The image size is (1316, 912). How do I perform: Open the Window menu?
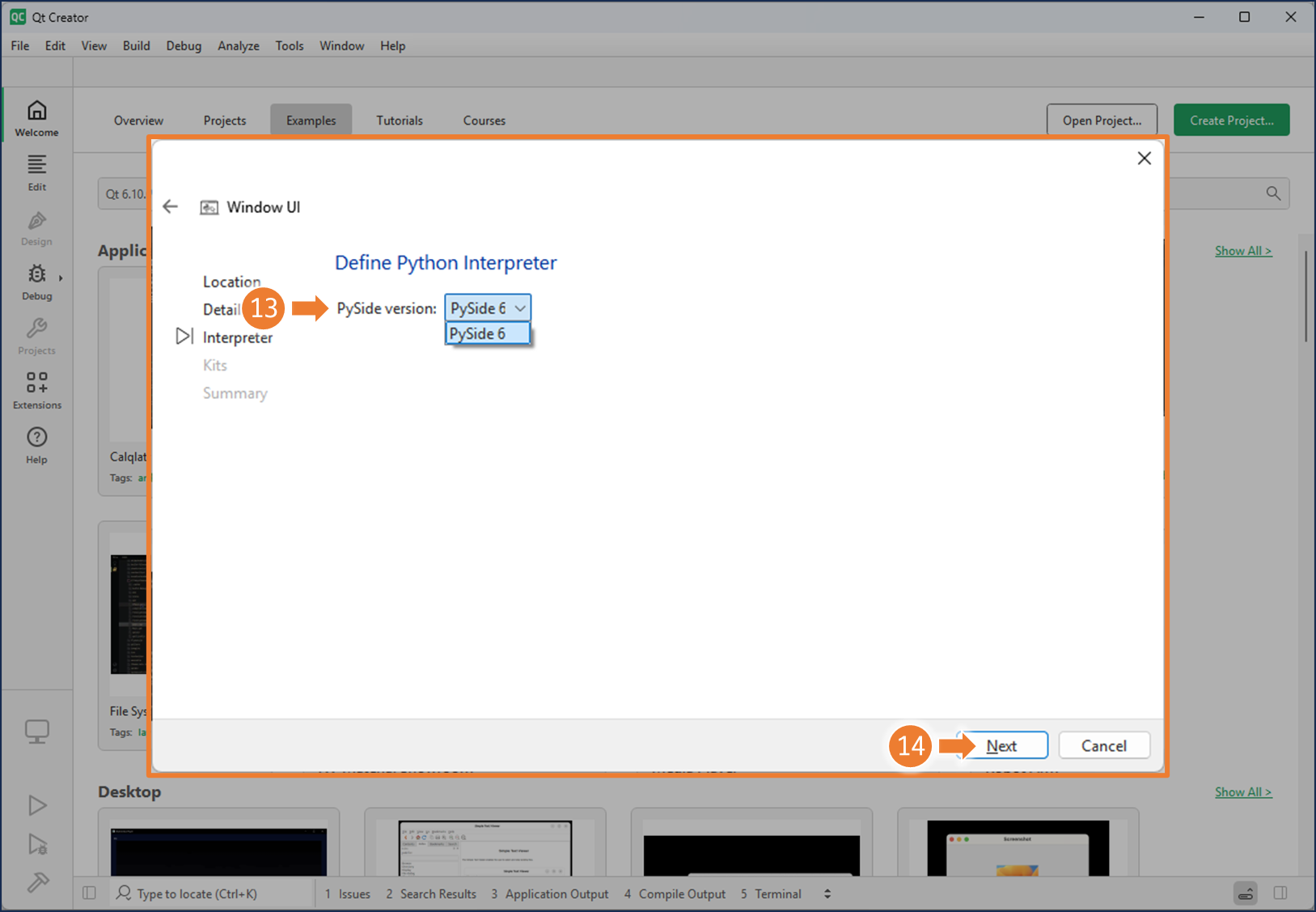pos(341,46)
